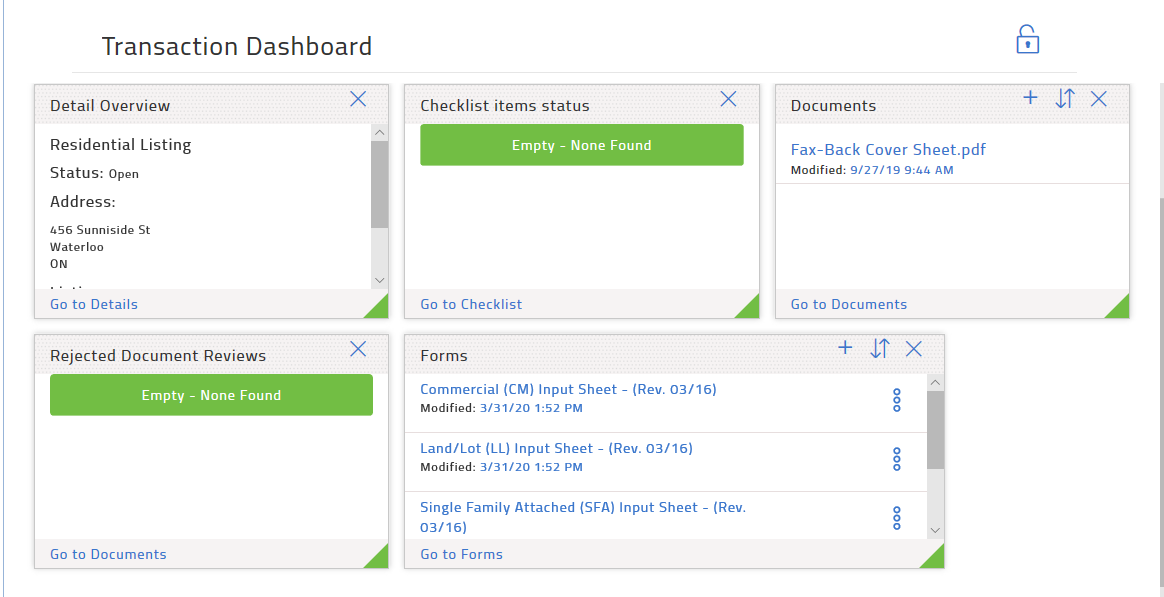Add a new document using the plus icon

click(1030, 97)
